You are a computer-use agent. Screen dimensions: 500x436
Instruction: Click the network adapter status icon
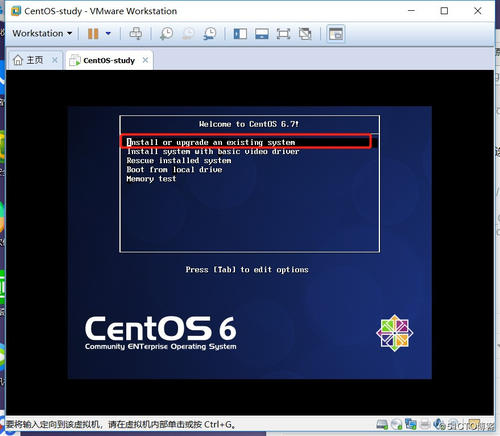tap(411, 424)
